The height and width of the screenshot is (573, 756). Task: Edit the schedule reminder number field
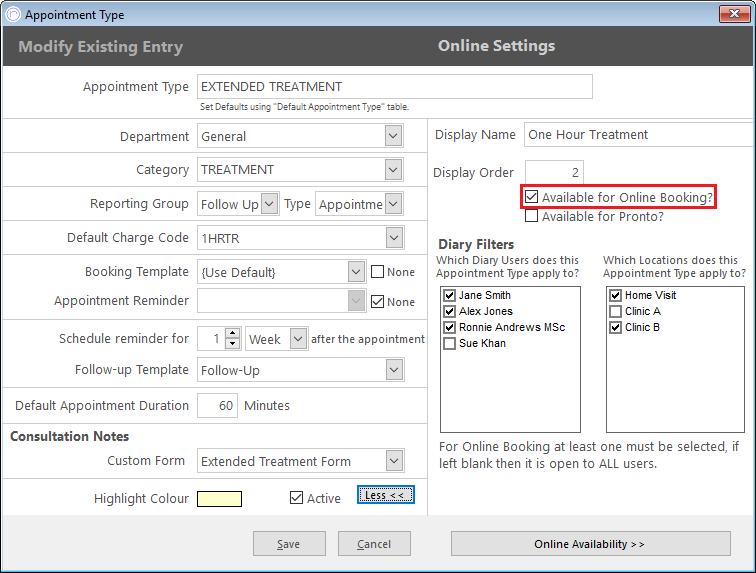(212, 339)
